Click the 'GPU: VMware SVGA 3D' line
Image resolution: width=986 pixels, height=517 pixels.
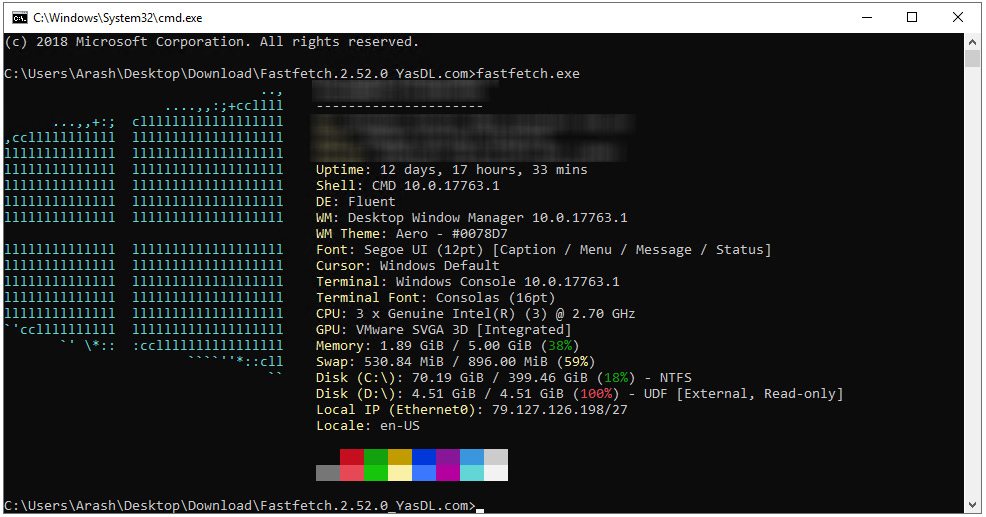(443, 330)
